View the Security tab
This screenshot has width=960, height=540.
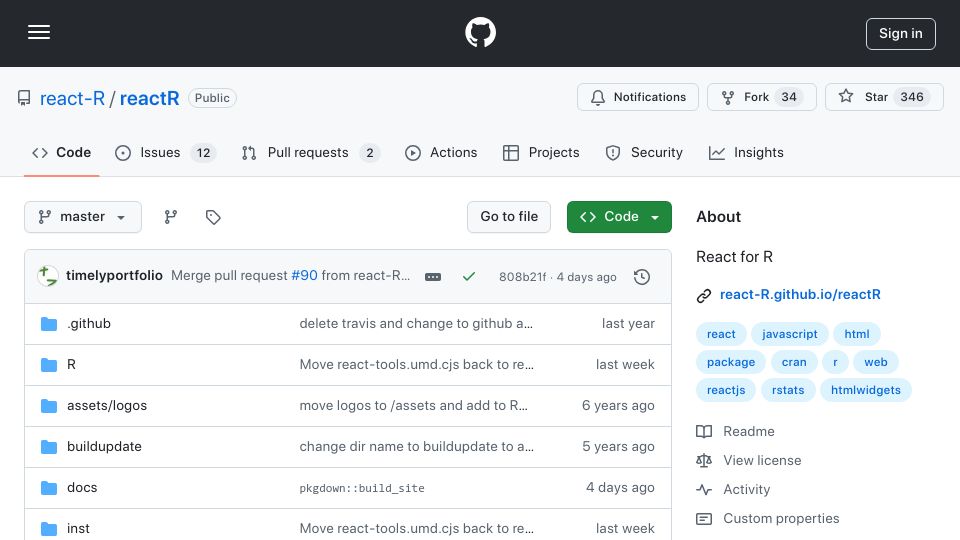(643, 152)
